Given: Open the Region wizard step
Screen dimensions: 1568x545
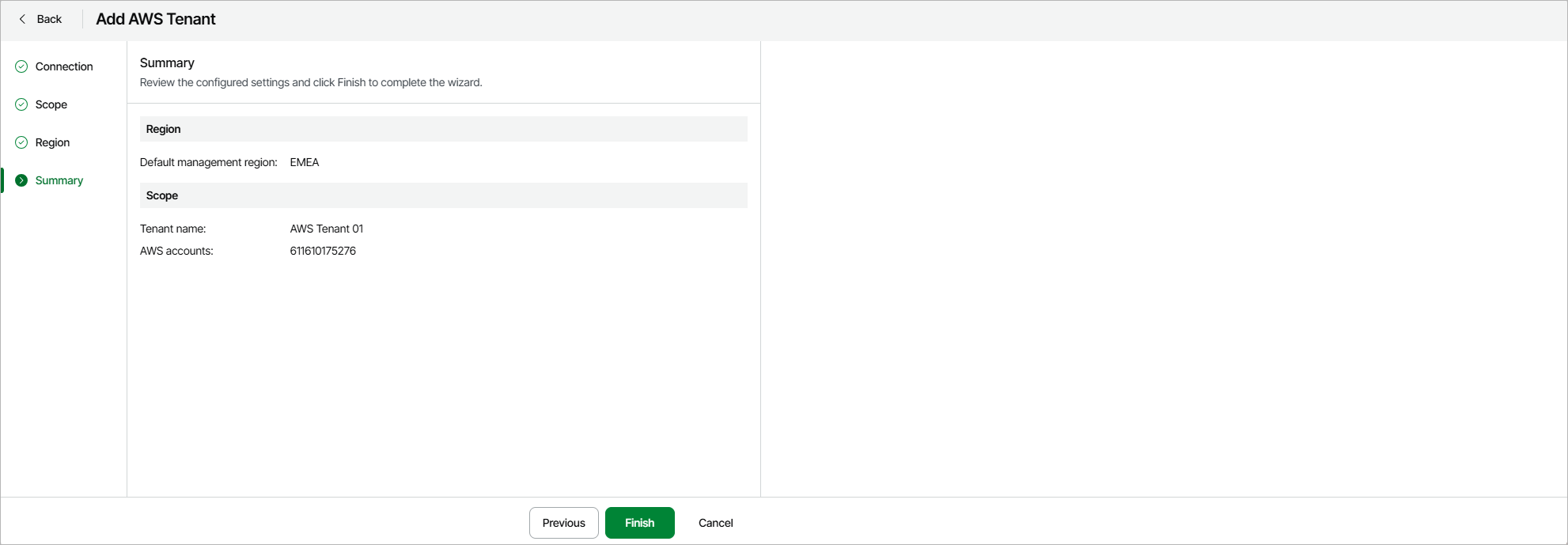Looking at the screenshot, I should tap(52, 142).
